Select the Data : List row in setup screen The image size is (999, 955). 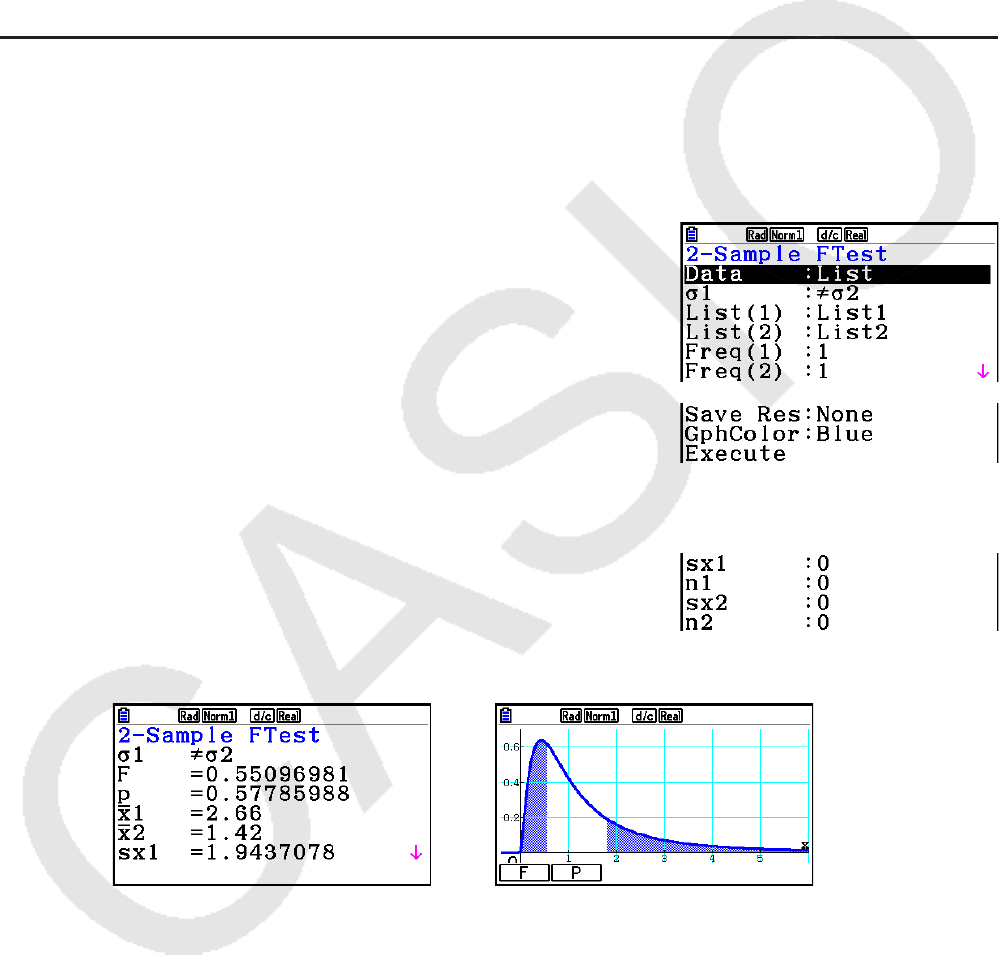[837, 275]
